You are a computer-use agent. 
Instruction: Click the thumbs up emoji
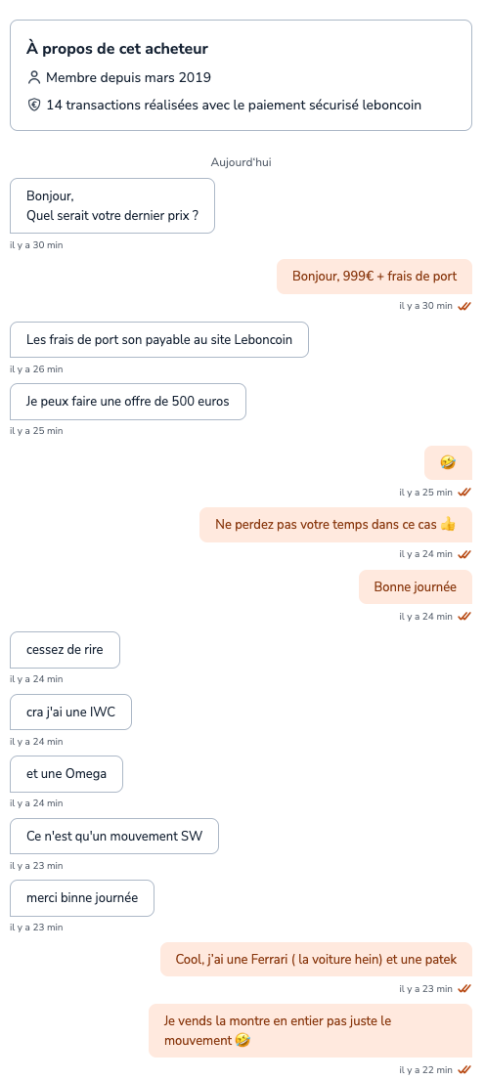coord(448,525)
